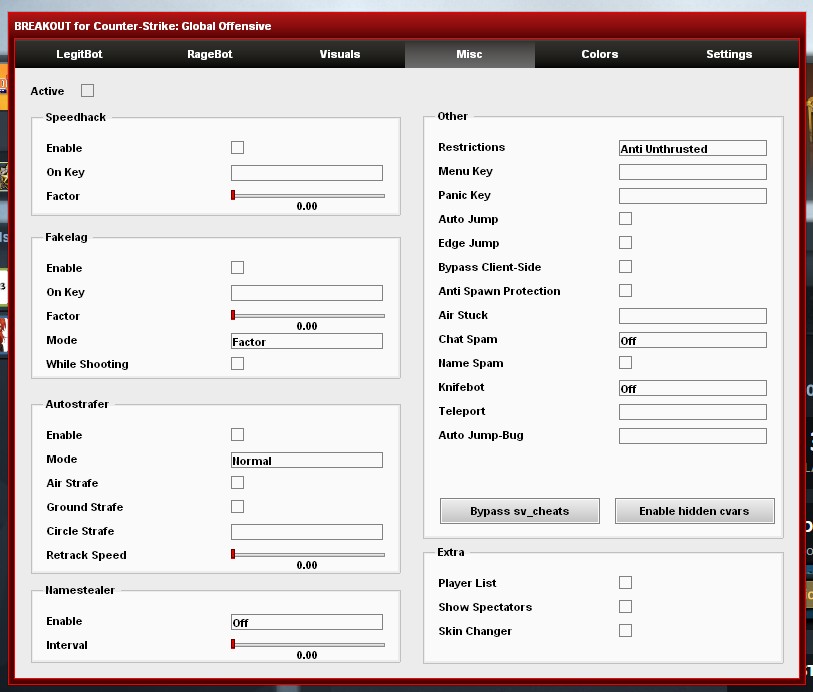This screenshot has width=813, height=692.
Task: Select the Misc tab
Action: (x=469, y=54)
